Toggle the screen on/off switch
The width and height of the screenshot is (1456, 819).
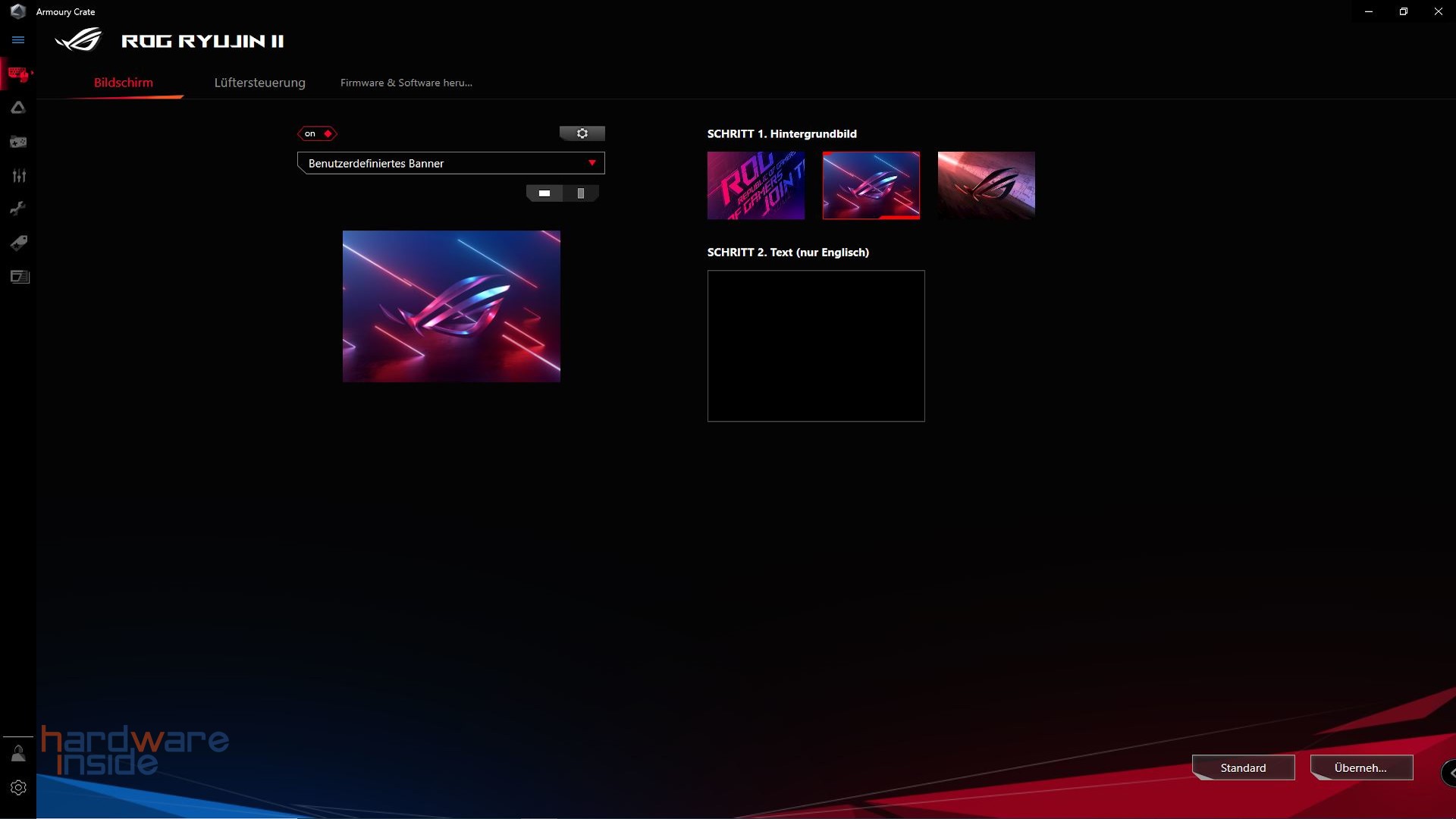(317, 133)
